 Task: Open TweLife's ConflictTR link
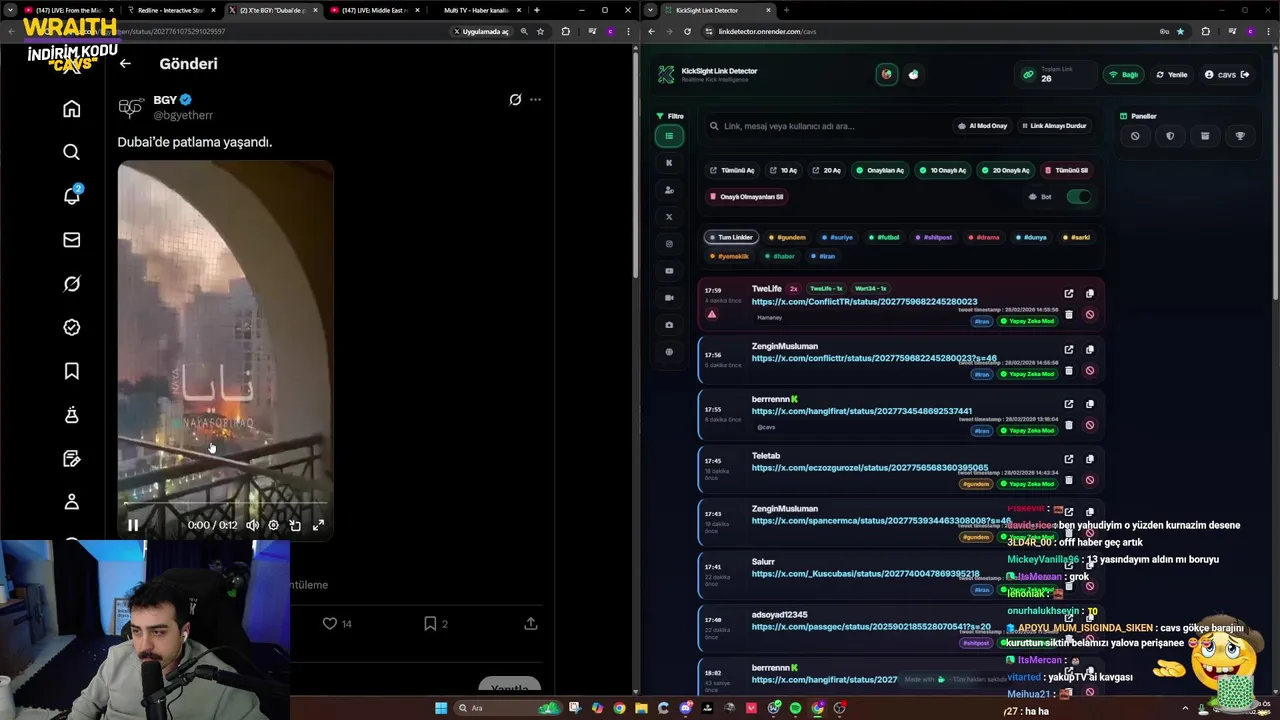click(x=864, y=302)
